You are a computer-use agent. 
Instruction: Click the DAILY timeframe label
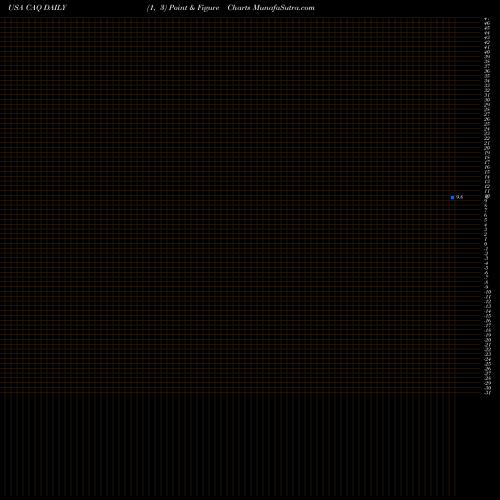(x=55, y=8)
